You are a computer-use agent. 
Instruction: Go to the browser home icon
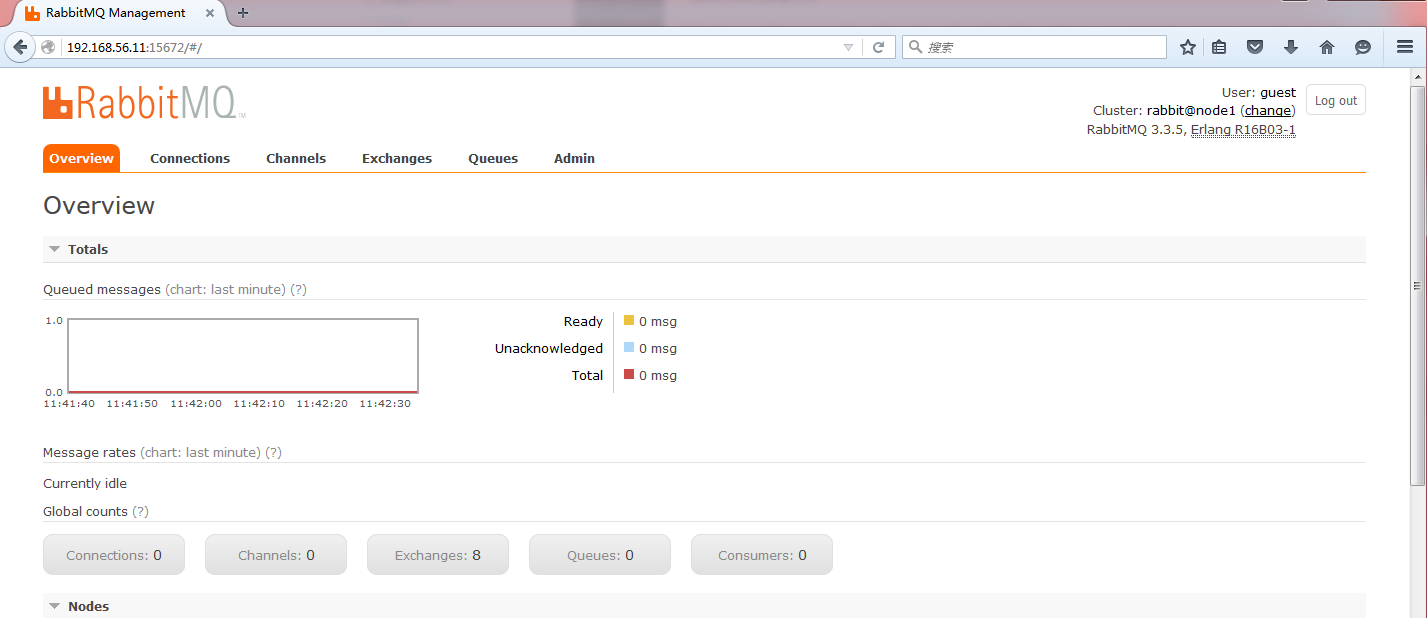[x=1327, y=47]
